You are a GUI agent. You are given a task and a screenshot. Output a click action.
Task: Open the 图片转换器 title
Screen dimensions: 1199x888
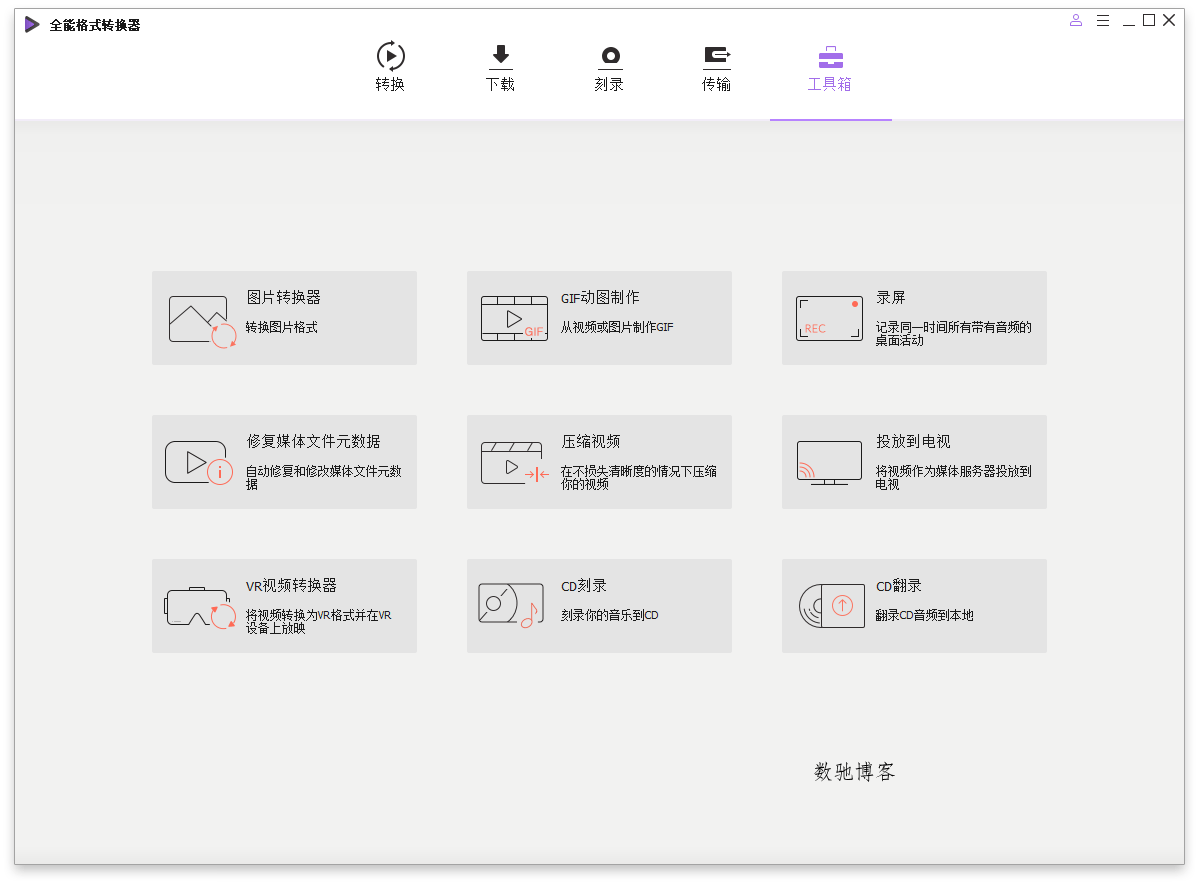(284, 298)
